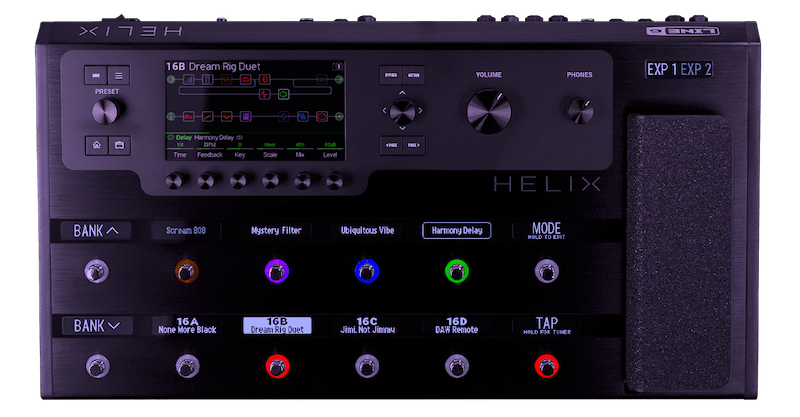This screenshot has height=417, width=800.
Task: Click the preset title 16B Dream Rig Duet
Action: pos(213,66)
